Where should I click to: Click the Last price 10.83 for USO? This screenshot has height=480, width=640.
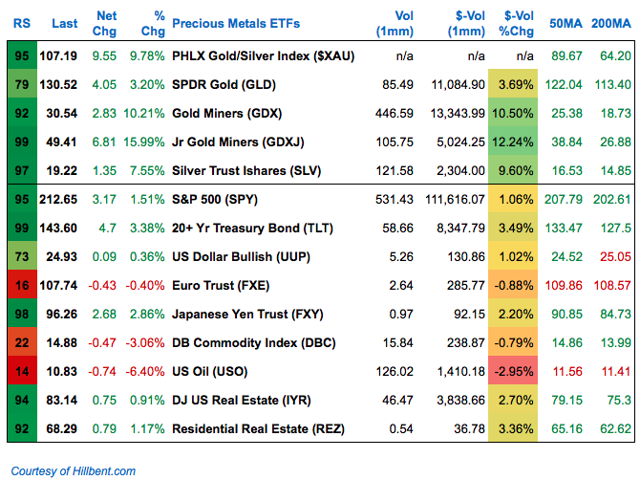point(62,371)
